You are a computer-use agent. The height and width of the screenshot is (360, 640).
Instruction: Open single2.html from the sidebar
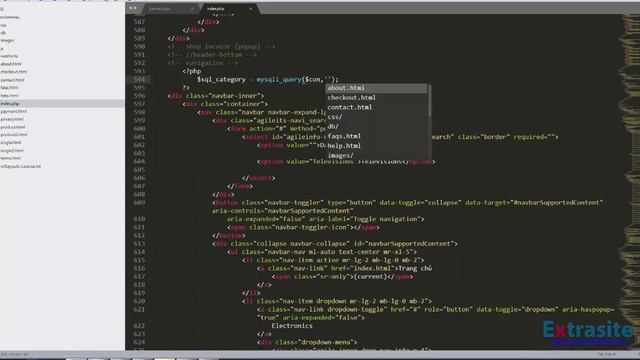click(12, 151)
